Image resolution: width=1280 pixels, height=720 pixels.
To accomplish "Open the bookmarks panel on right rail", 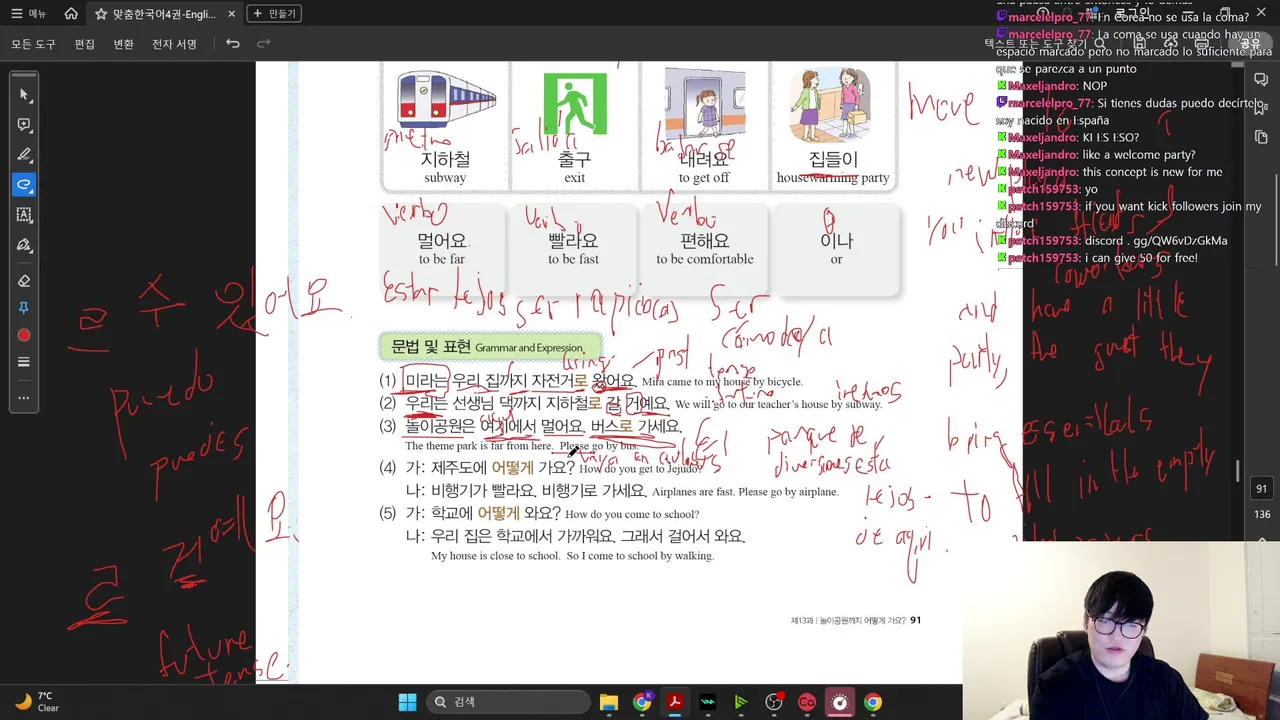I will click(1261, 108).
